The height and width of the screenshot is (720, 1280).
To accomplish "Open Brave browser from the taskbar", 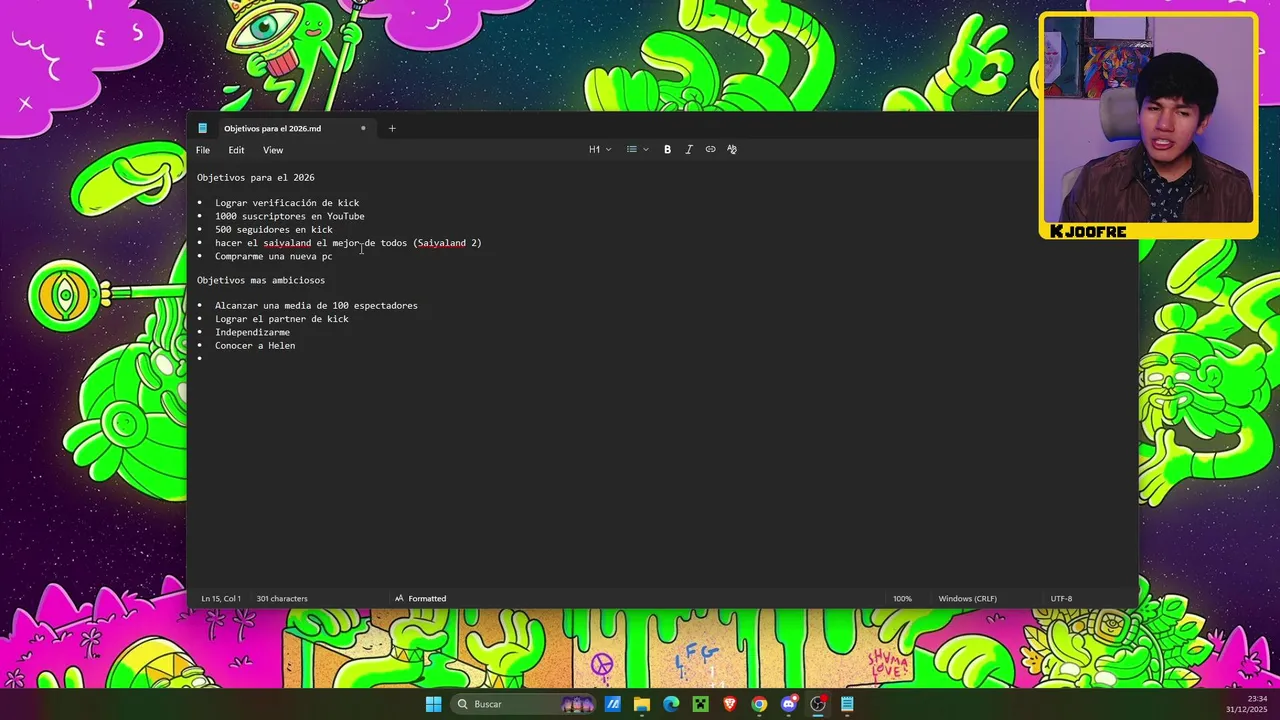I will (730, 704).
